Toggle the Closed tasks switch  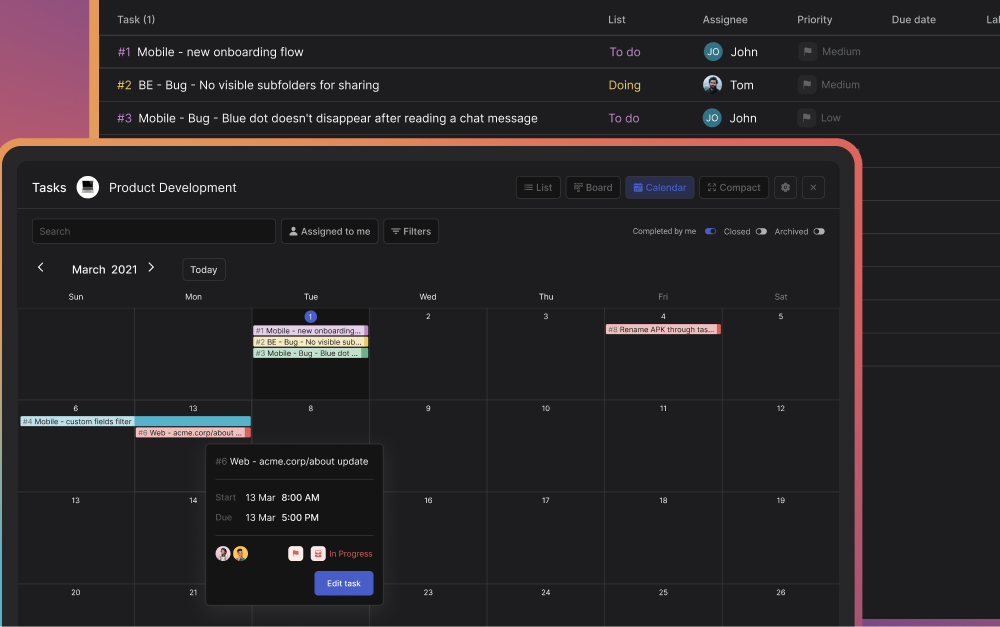[x=761, y=232]
